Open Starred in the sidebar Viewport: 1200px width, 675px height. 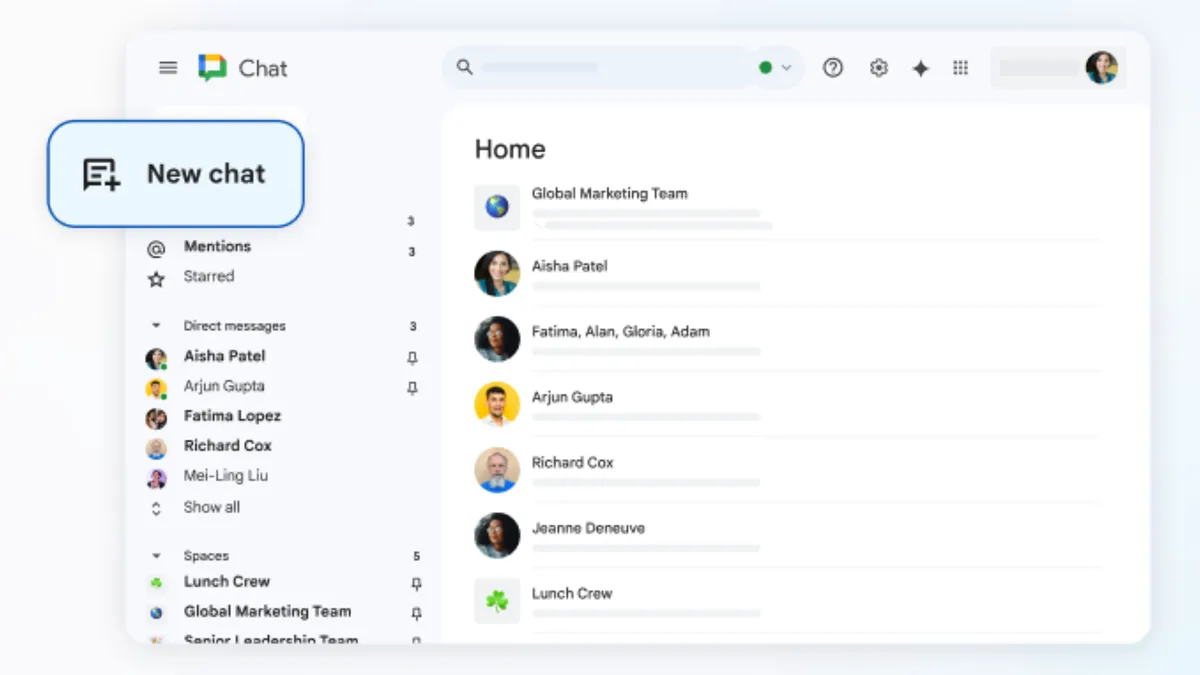[208, 277]
